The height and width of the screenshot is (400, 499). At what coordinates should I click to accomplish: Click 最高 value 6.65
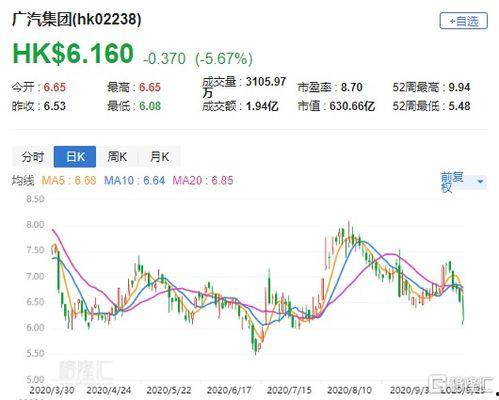(x=150, y=87)
